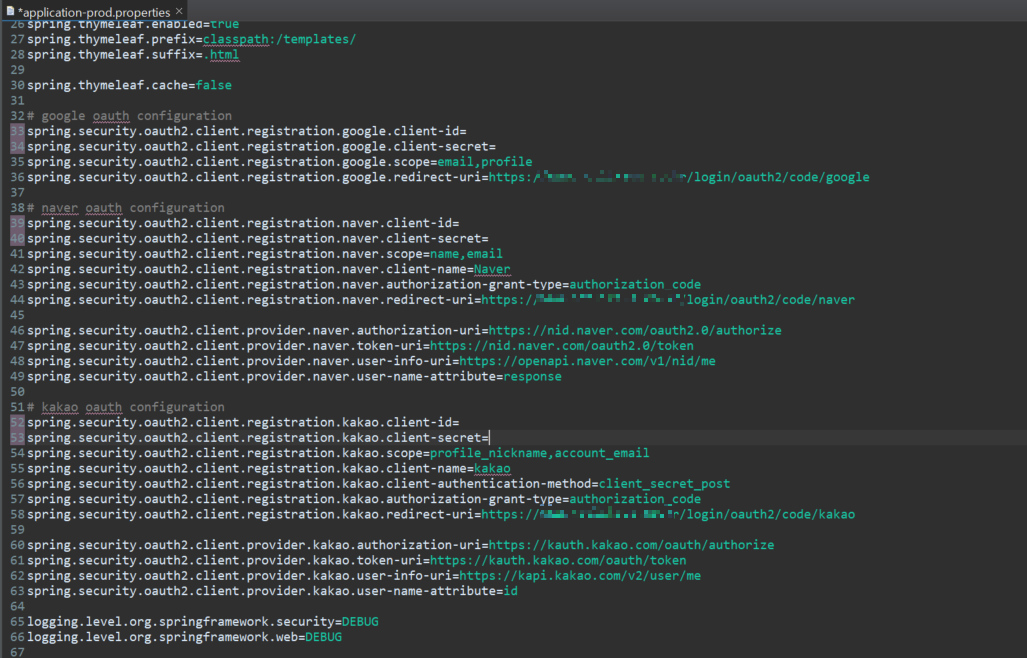1027x658 pixels.
Task: Place cursor after naver.client-id= on line 39
Action: pyautogui.click(x=460, y=223)
